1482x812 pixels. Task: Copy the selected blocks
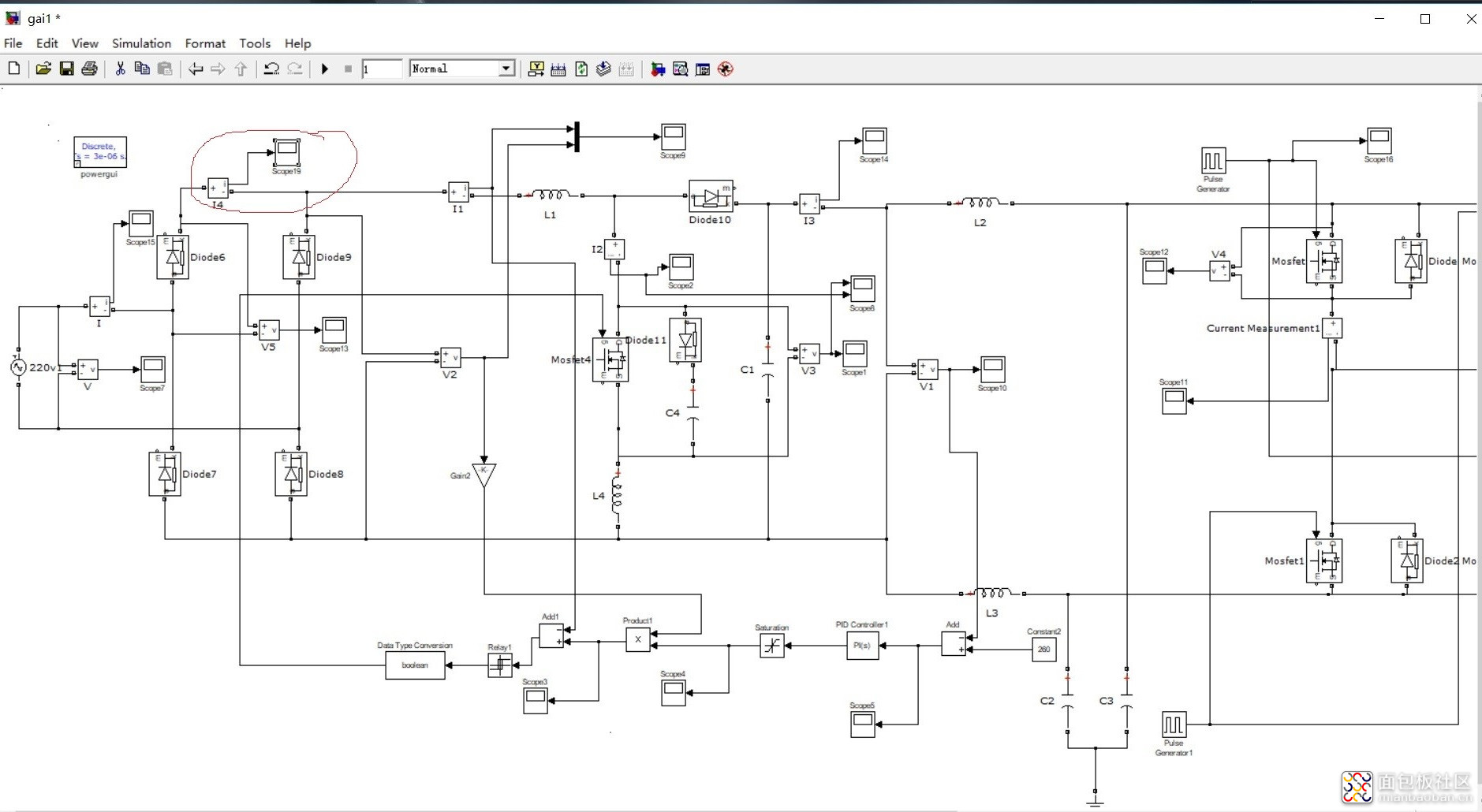tap(142, 69)
